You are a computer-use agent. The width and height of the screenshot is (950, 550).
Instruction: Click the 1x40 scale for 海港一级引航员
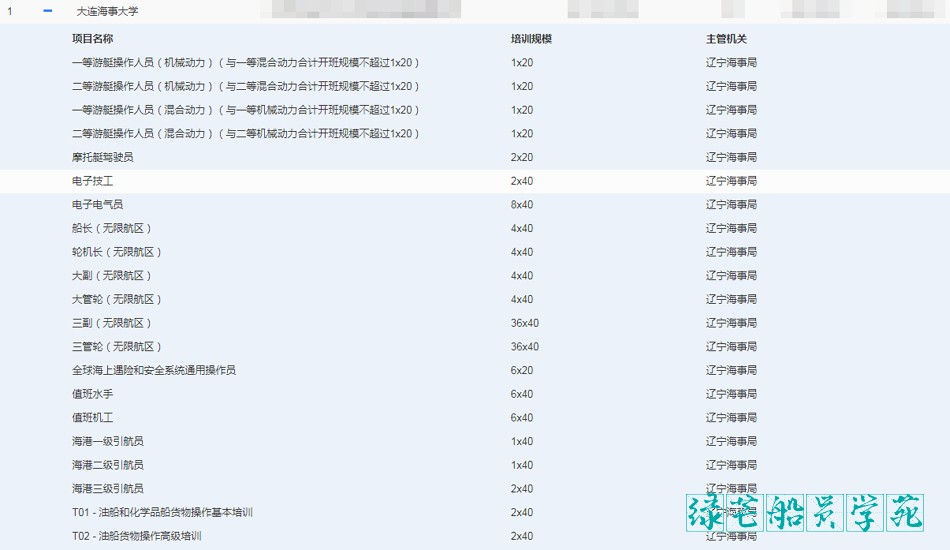522,441
